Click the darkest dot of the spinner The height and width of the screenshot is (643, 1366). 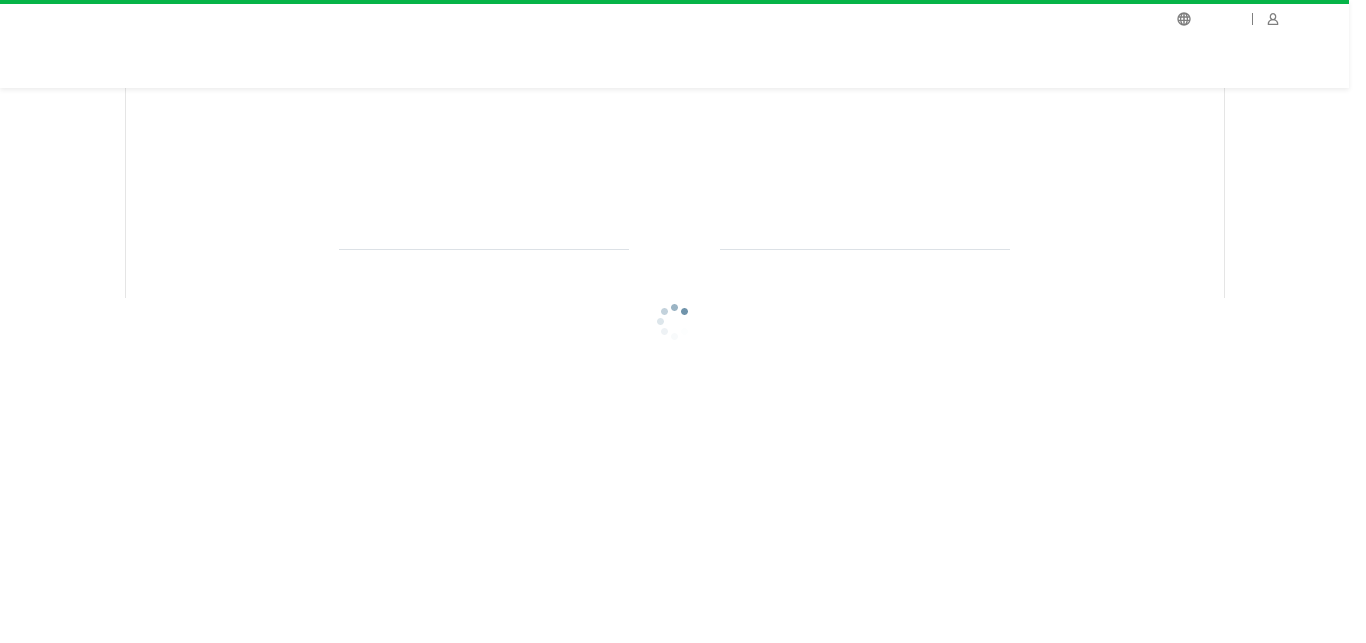point(684,311)
